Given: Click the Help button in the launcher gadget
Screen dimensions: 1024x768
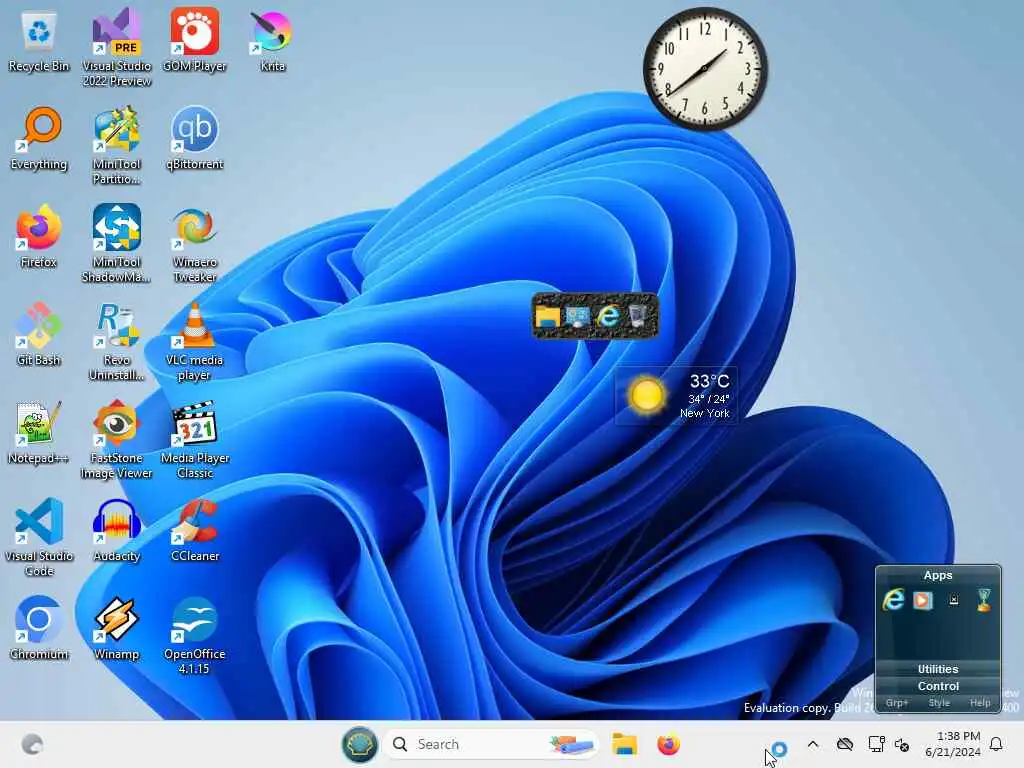Looking at the screenshot, I should [x=980, y=703].
